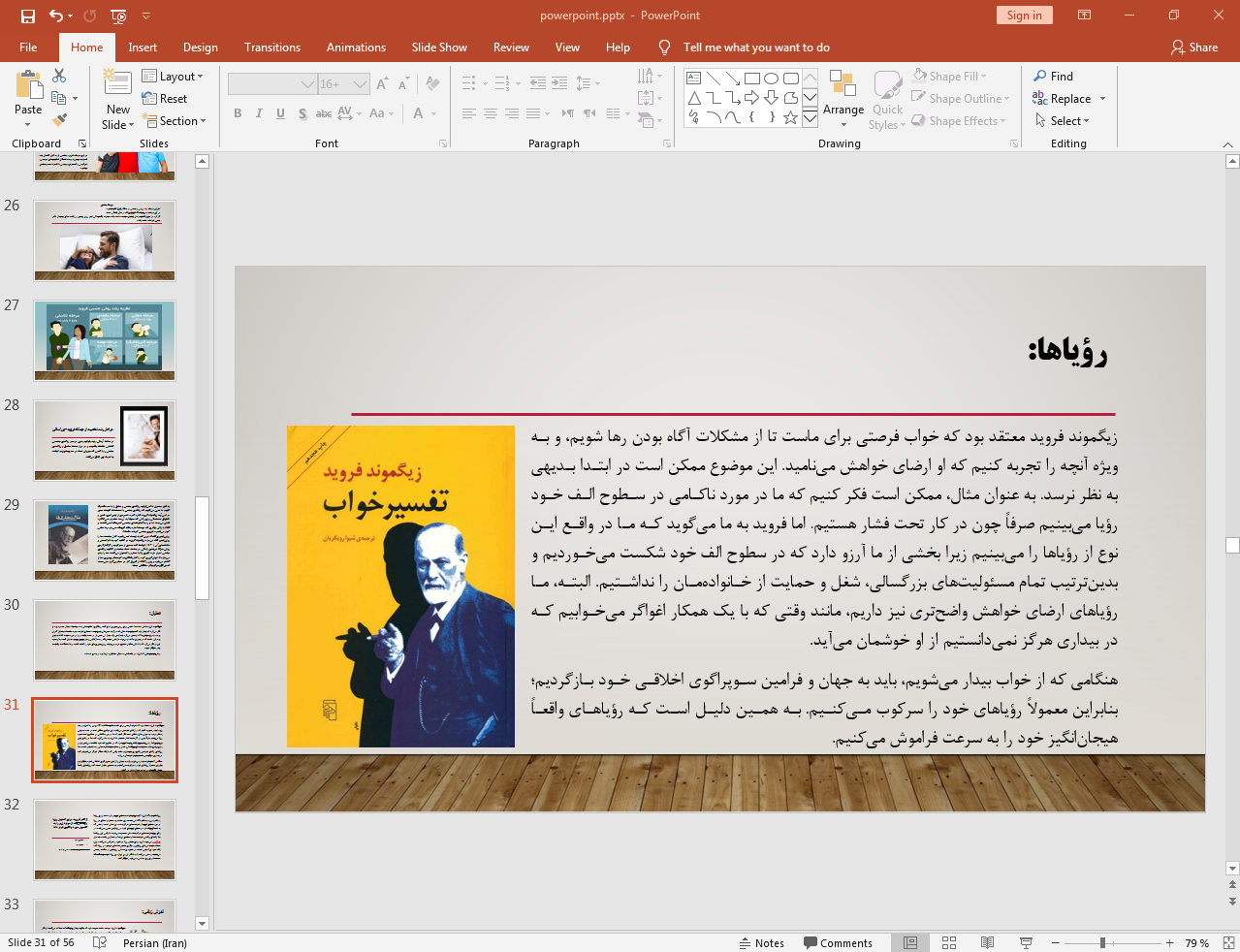
Task: Undo the last action in the title bar
Action: coord(56,16)
